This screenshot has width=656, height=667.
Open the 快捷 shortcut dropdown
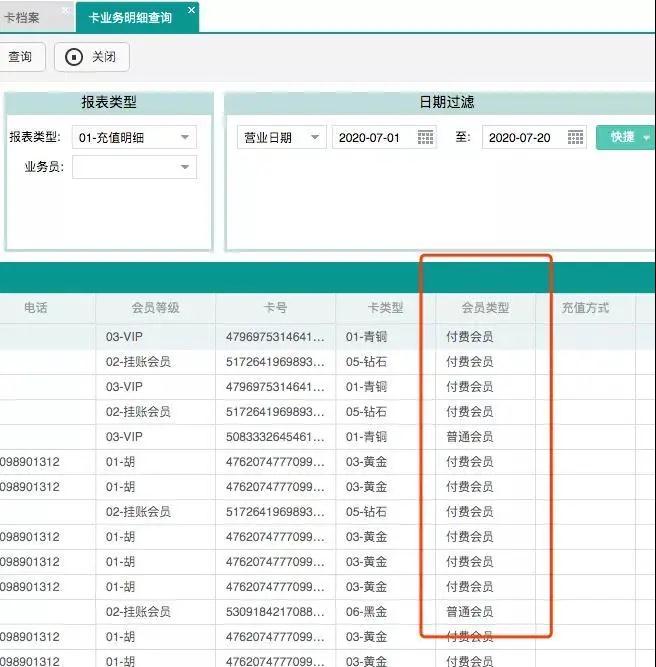coord(646,137)
